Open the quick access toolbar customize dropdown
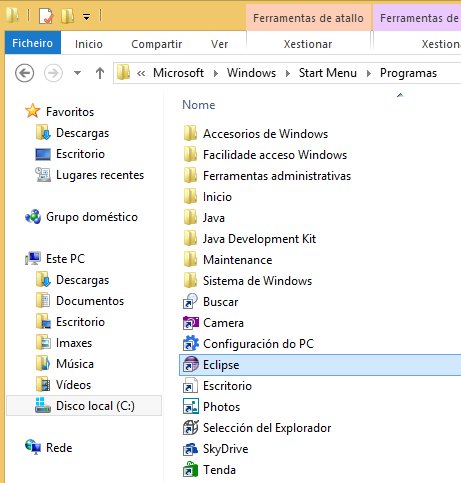This screenshot has height=483, width=461. click(x=87, y=17)
